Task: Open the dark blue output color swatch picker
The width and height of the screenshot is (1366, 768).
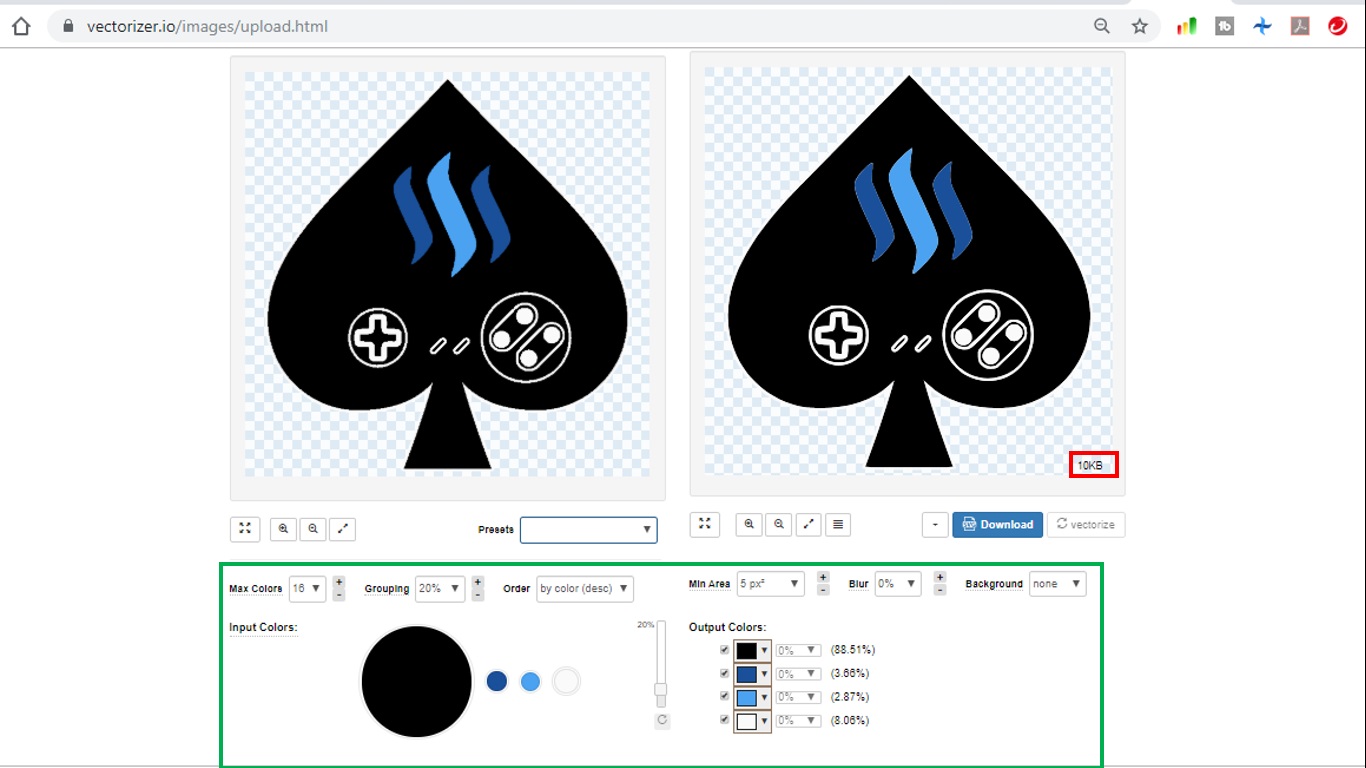Action: tap(752, 674)
